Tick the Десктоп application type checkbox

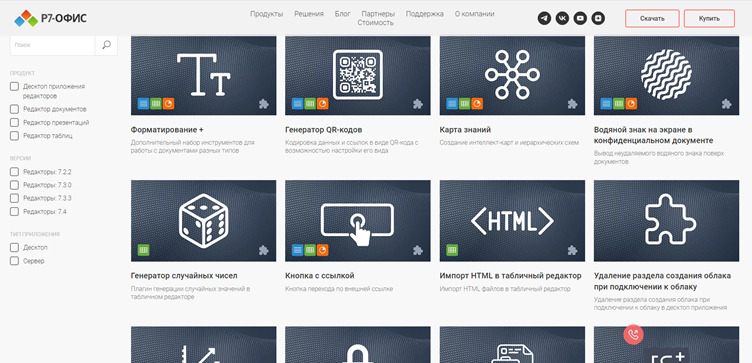[14, 247]
